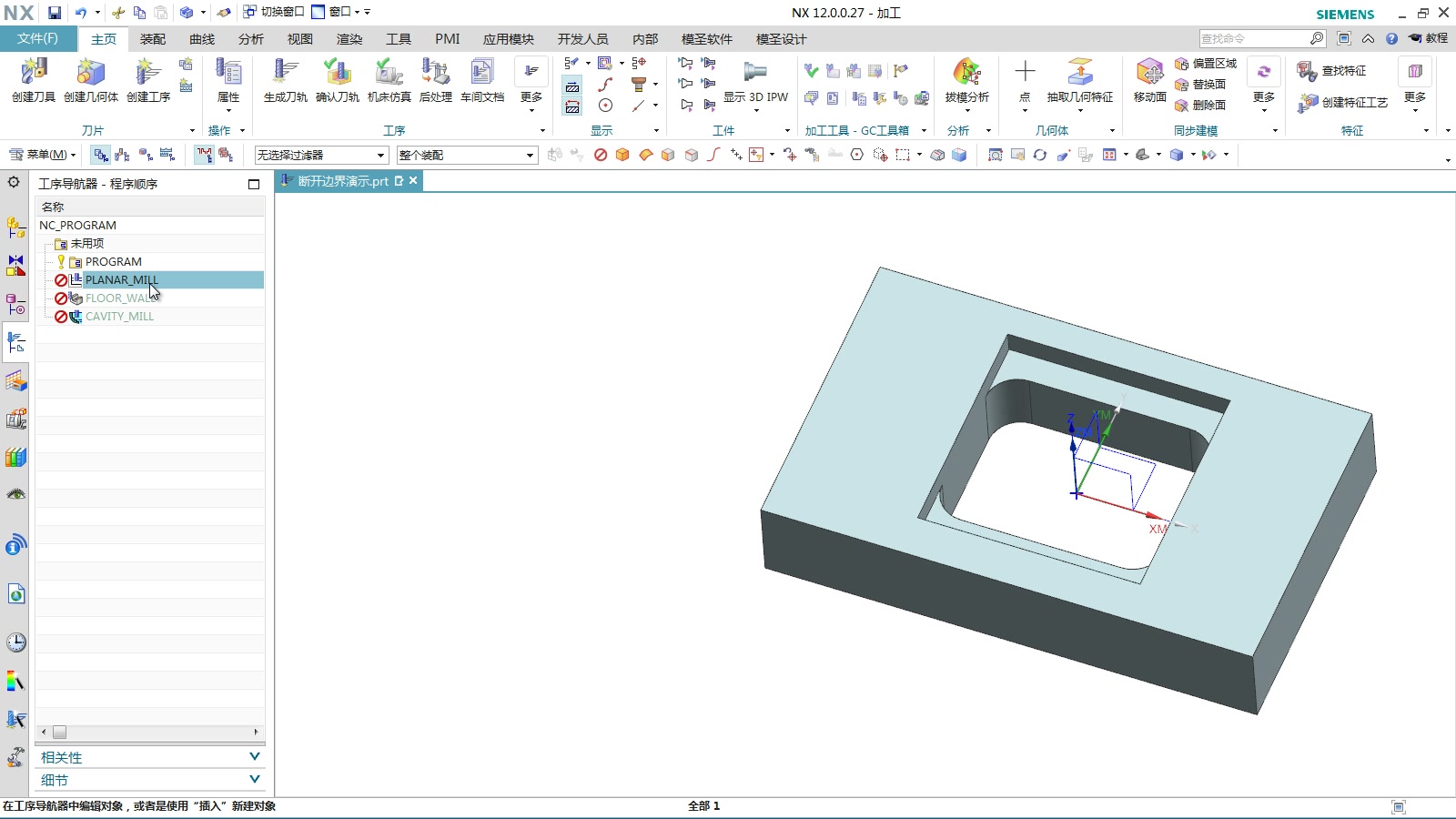Click Offset Region (偏置区域)
The width and height of the screenshot is (1456, 819).
pos(1206,64)
